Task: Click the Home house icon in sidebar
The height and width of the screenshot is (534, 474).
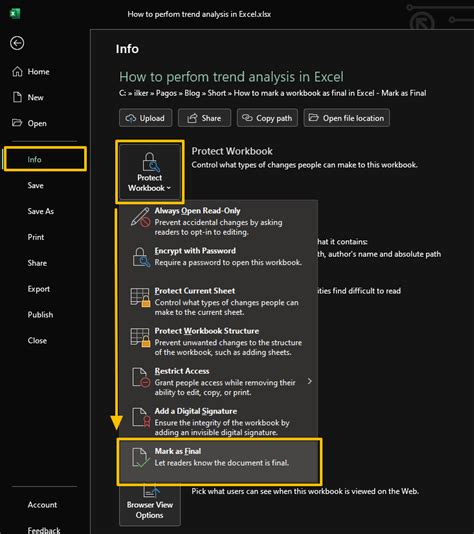Action: (x=17, y=72)
